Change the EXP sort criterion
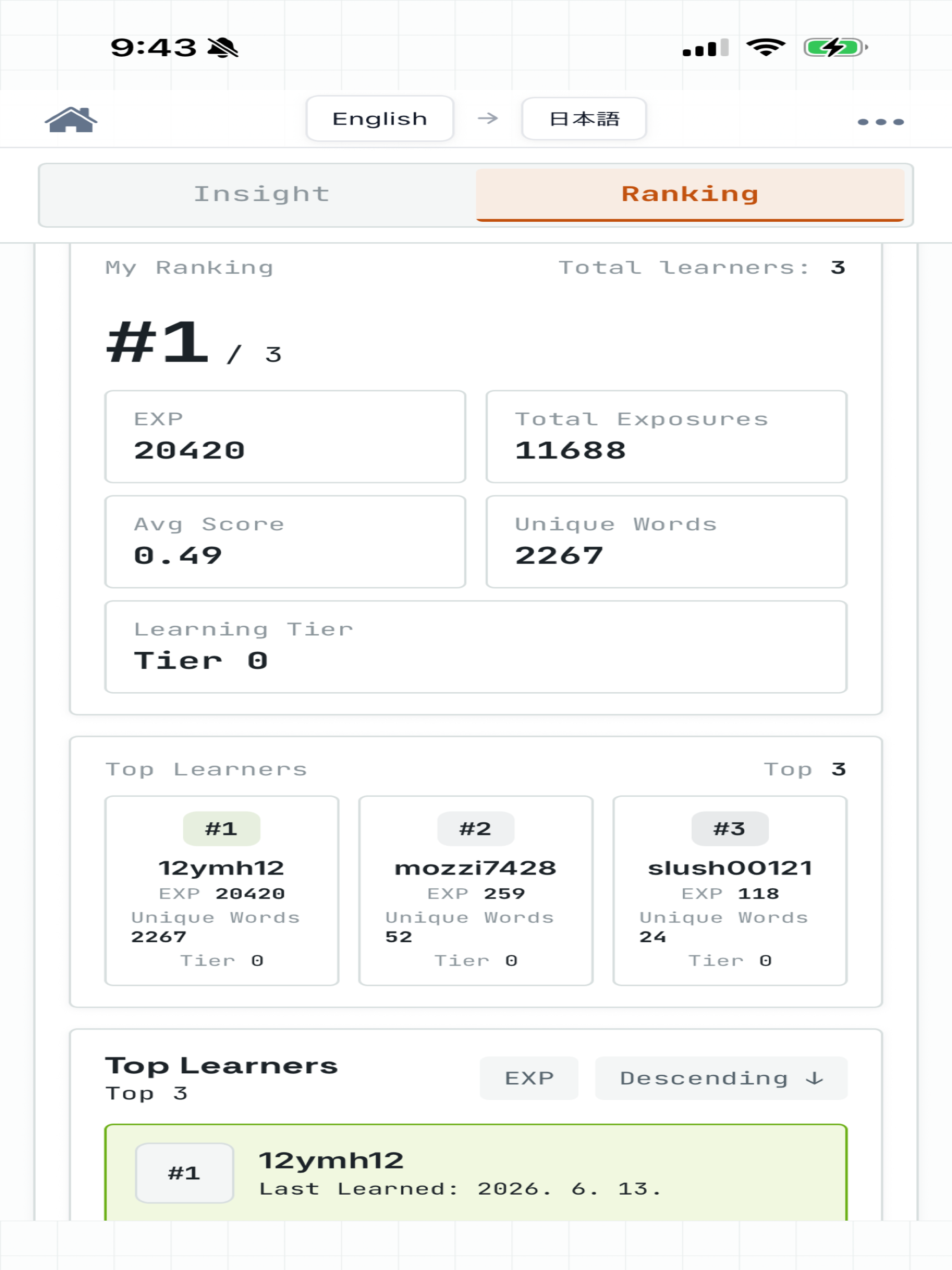 529,1078
